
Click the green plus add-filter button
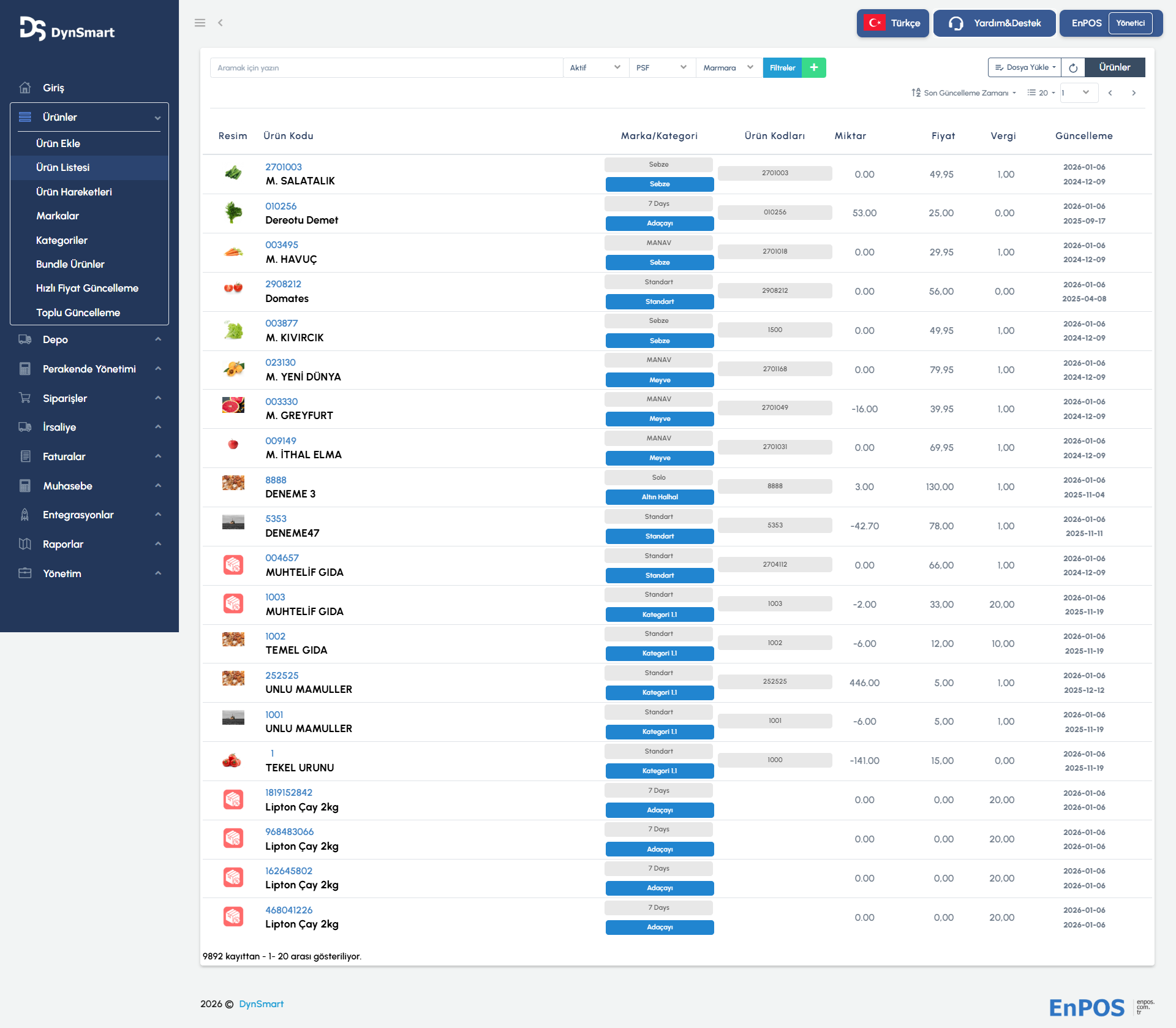[814, 67]
